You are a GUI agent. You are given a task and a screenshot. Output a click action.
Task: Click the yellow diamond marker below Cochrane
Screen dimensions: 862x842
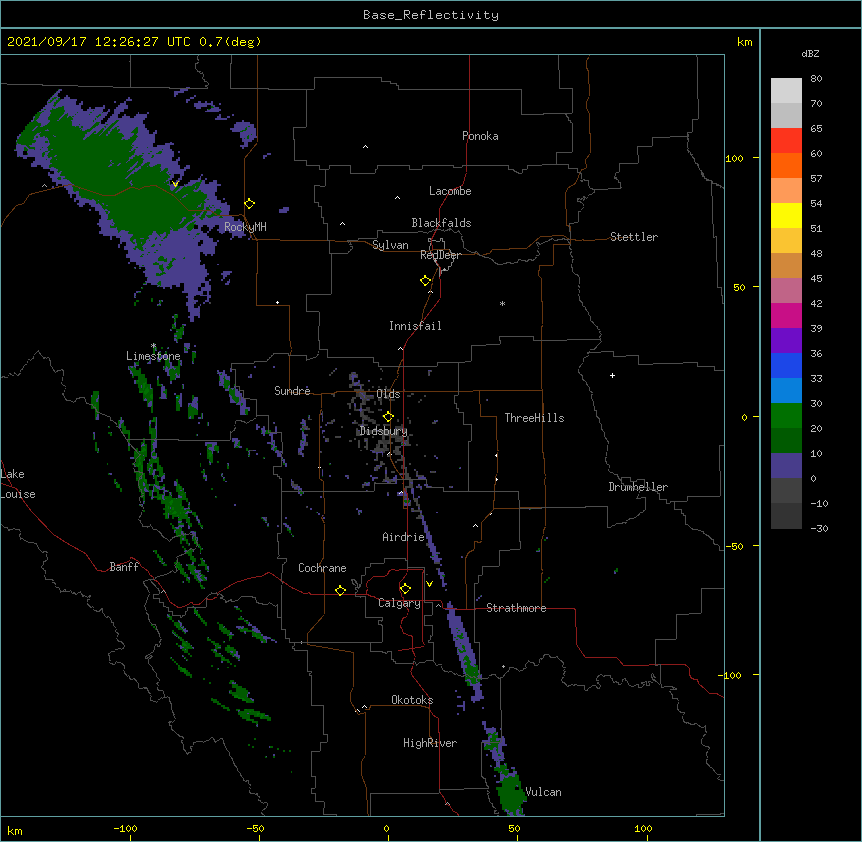(340, 590)
